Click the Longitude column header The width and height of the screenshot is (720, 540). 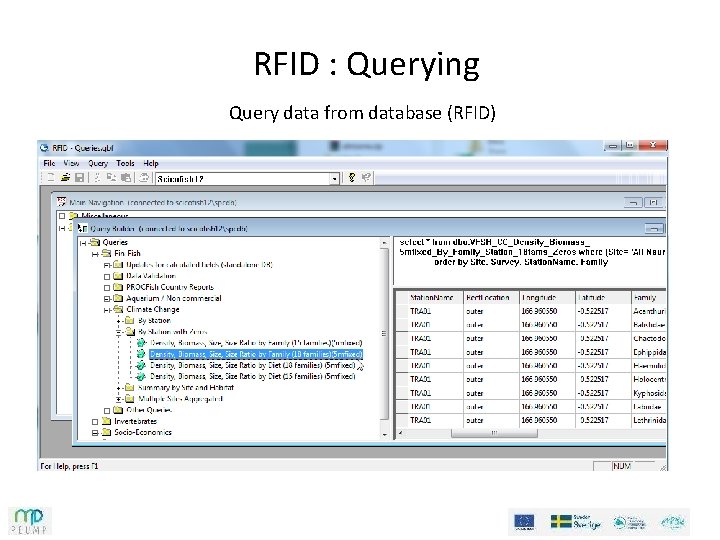[547, 298]
